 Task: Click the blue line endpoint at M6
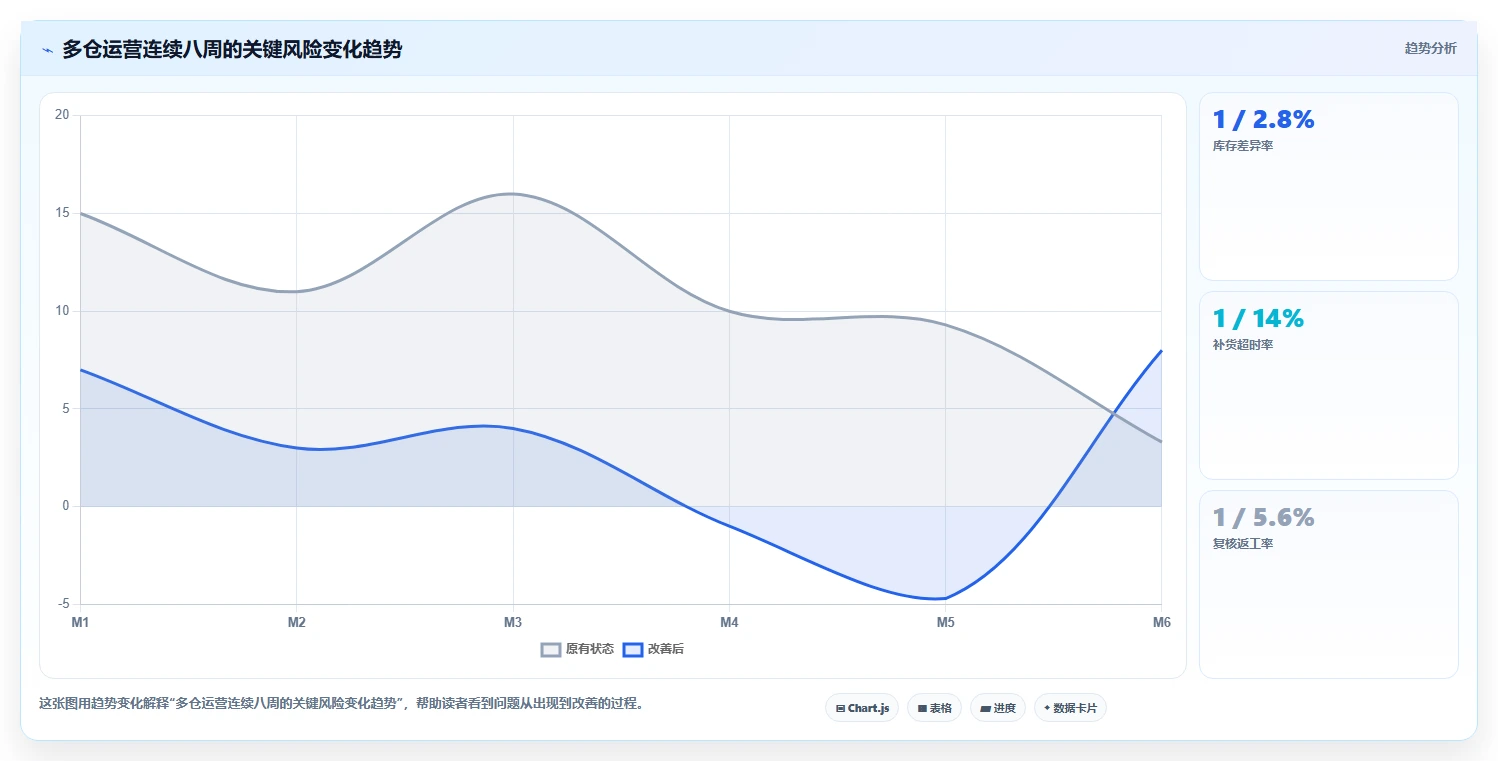pos(1160,351)
